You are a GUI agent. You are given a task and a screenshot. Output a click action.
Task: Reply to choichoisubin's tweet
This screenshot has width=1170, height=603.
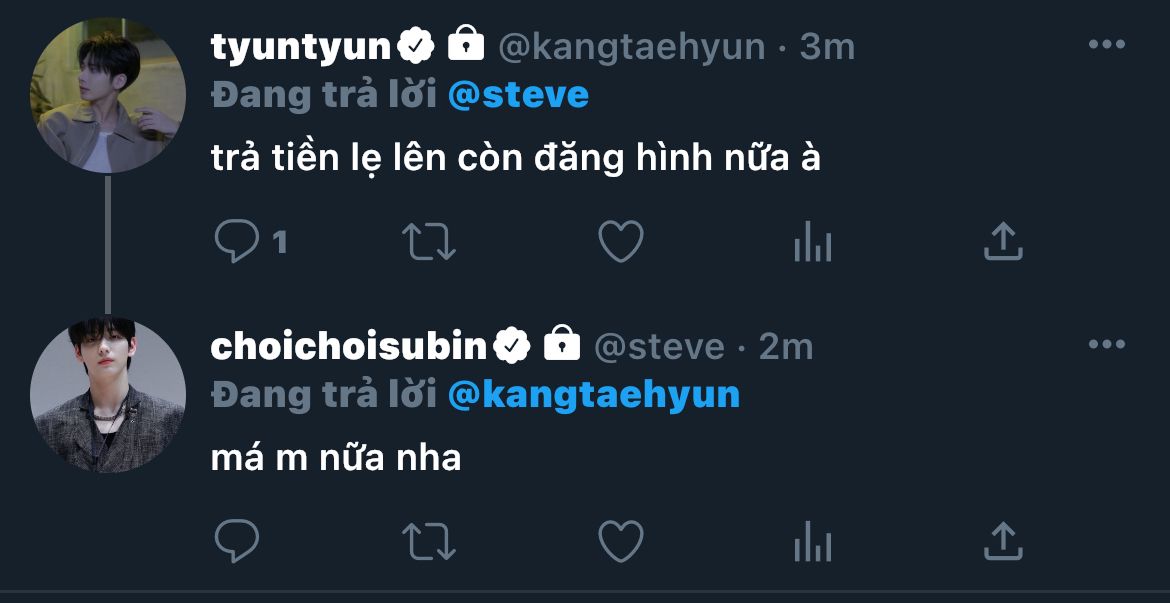237,541
